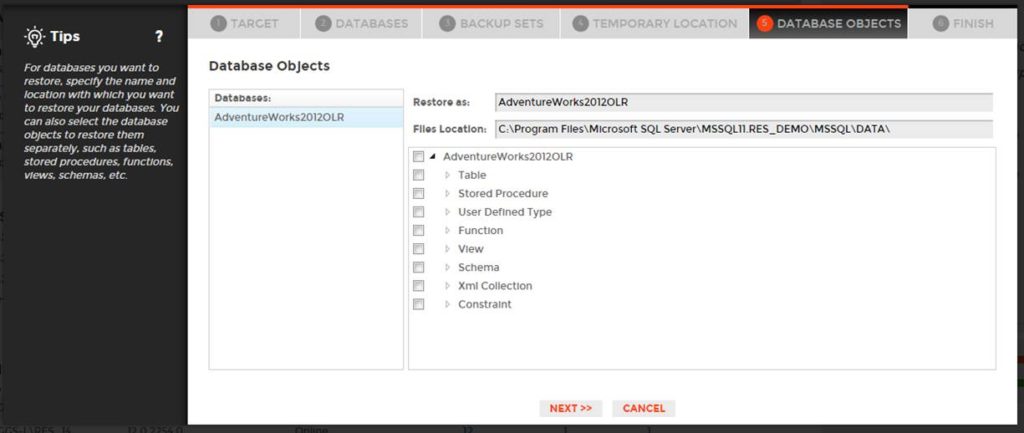This screenshot has height=433, width=1024.
Task: Click the Constraint tree label
Action: [485, 304]
